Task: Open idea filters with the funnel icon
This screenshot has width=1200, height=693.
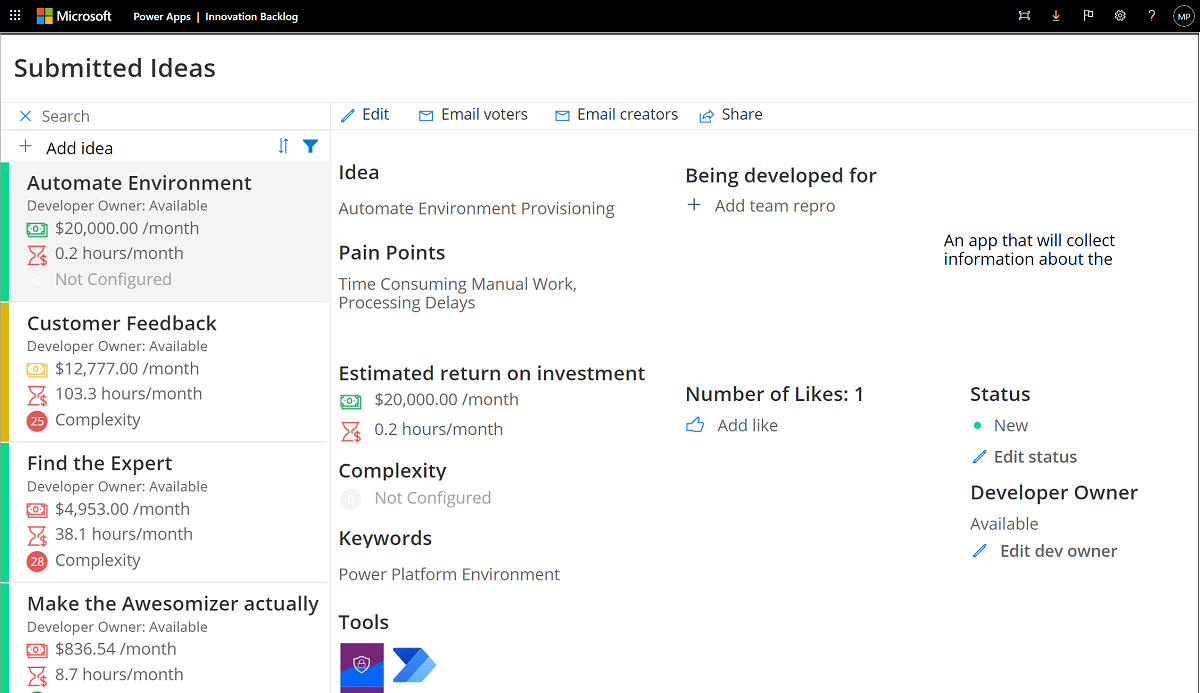Action: click(311, 146)
